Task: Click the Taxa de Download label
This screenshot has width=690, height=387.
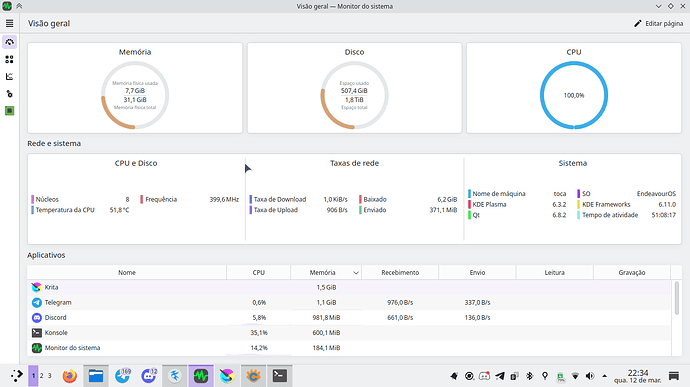Action: click(280, 199)
